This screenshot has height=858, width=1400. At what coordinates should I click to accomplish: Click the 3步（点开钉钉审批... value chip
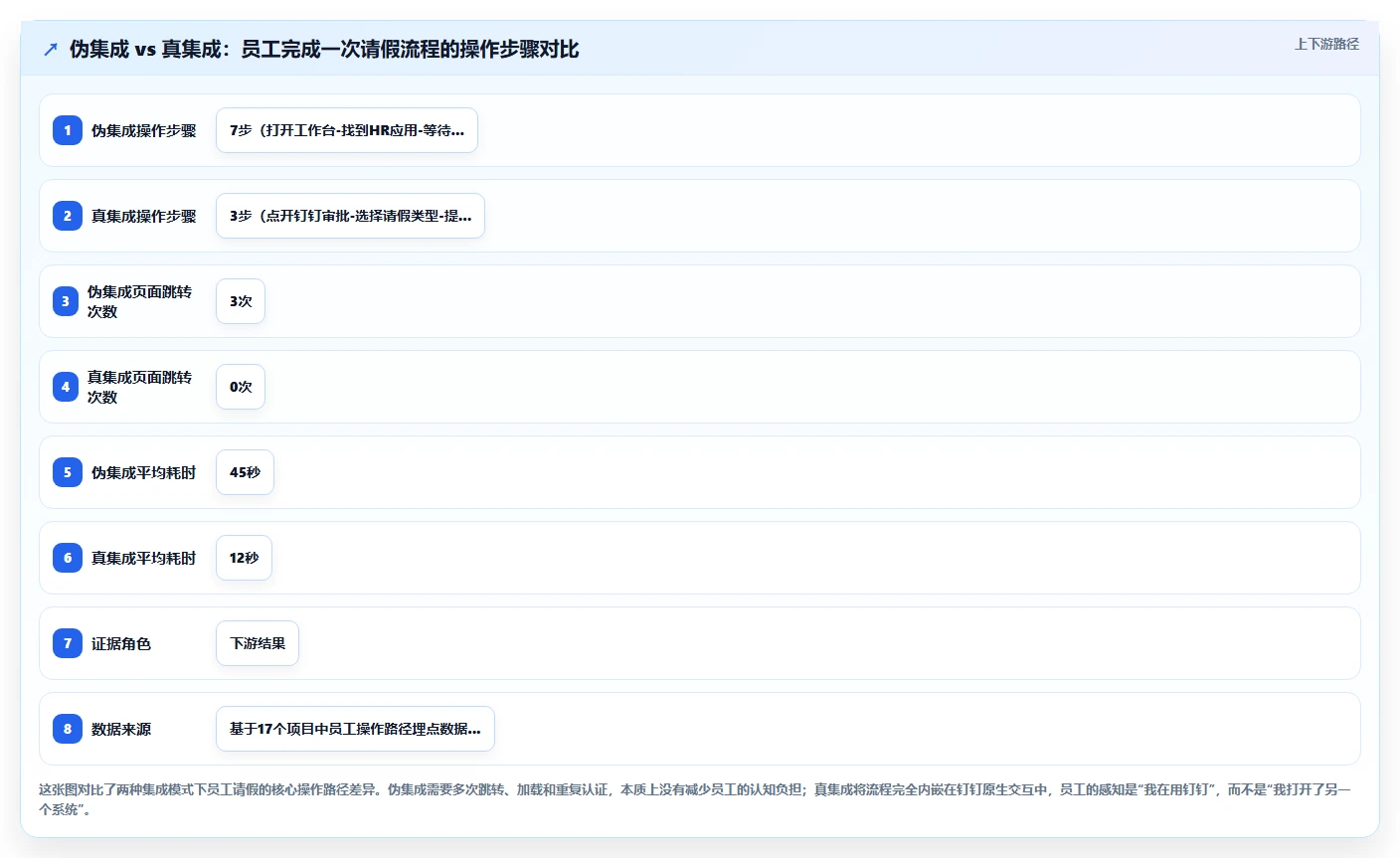coord(350,216)
